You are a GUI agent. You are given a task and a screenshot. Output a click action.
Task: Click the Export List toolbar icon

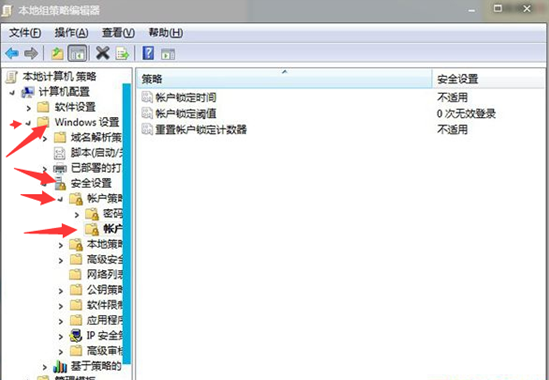pyautogui.click(x=122, y=54)
